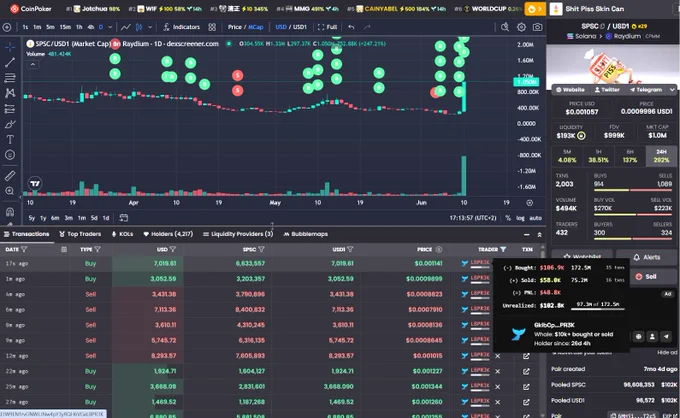
Task: Toggle log scale on chart
Action: [x=520, y=218]
